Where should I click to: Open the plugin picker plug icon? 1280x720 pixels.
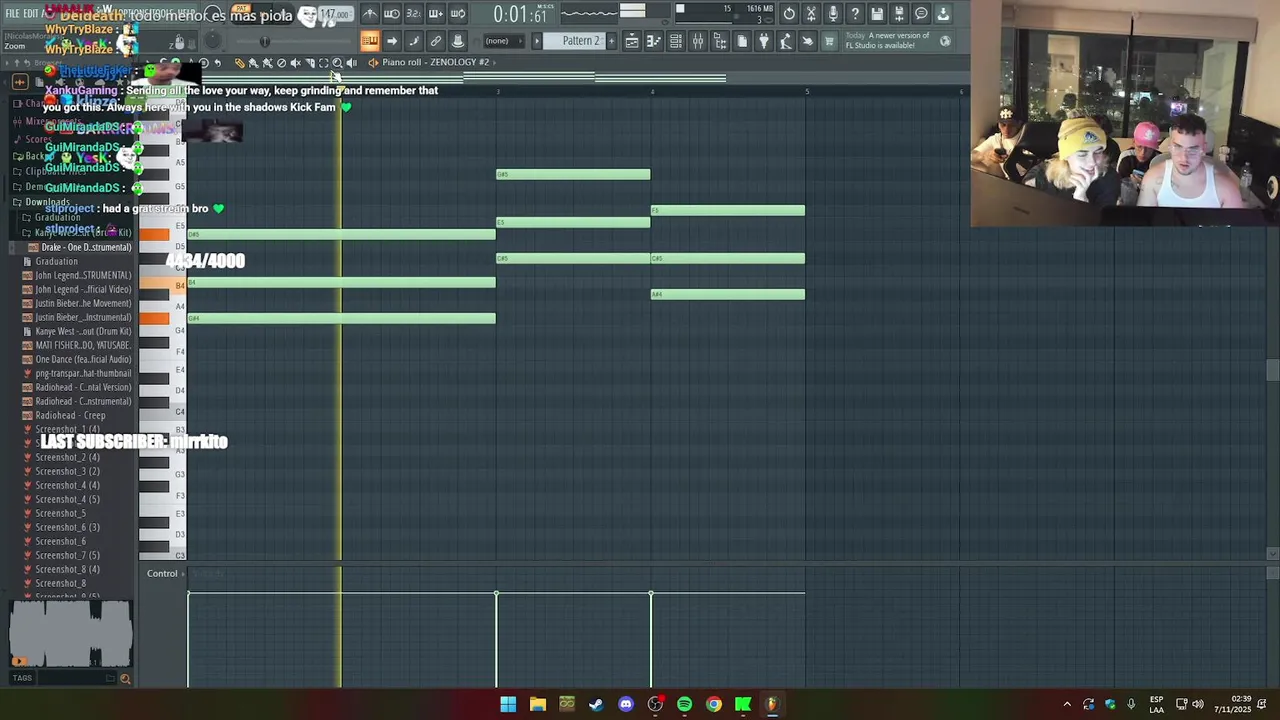(x=764, y=41)
